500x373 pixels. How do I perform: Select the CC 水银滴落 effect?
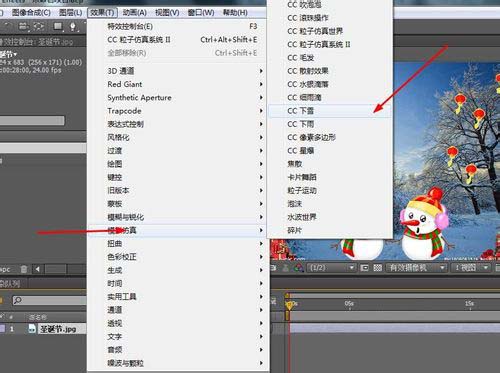click(x=329, y=84)
